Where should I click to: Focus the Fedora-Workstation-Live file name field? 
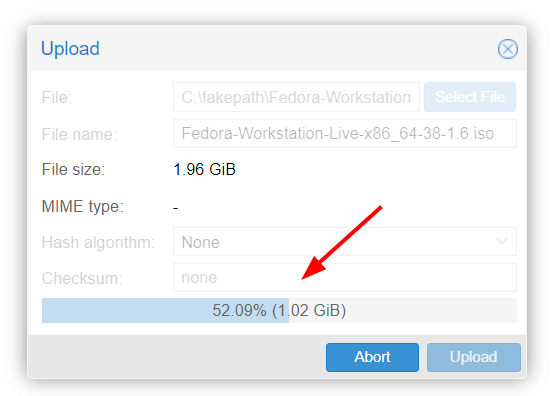click(x=345, y=134)
